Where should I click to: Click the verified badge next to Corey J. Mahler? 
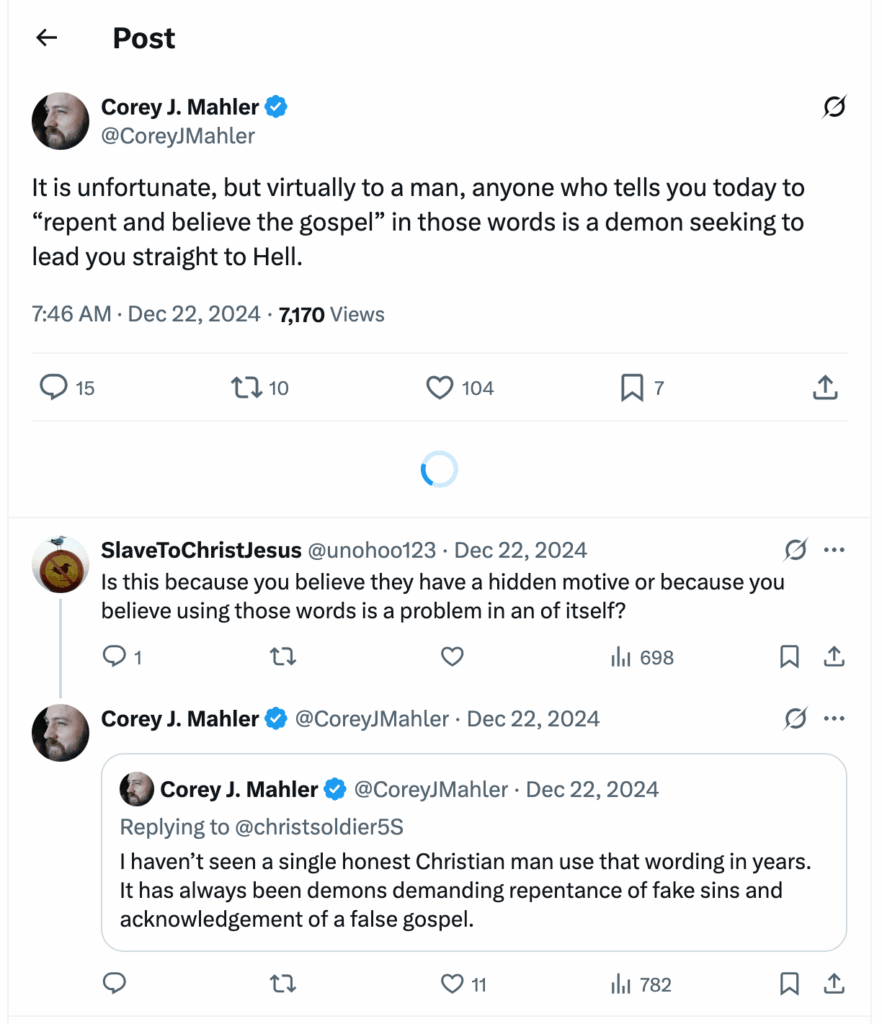click(276, 106)
